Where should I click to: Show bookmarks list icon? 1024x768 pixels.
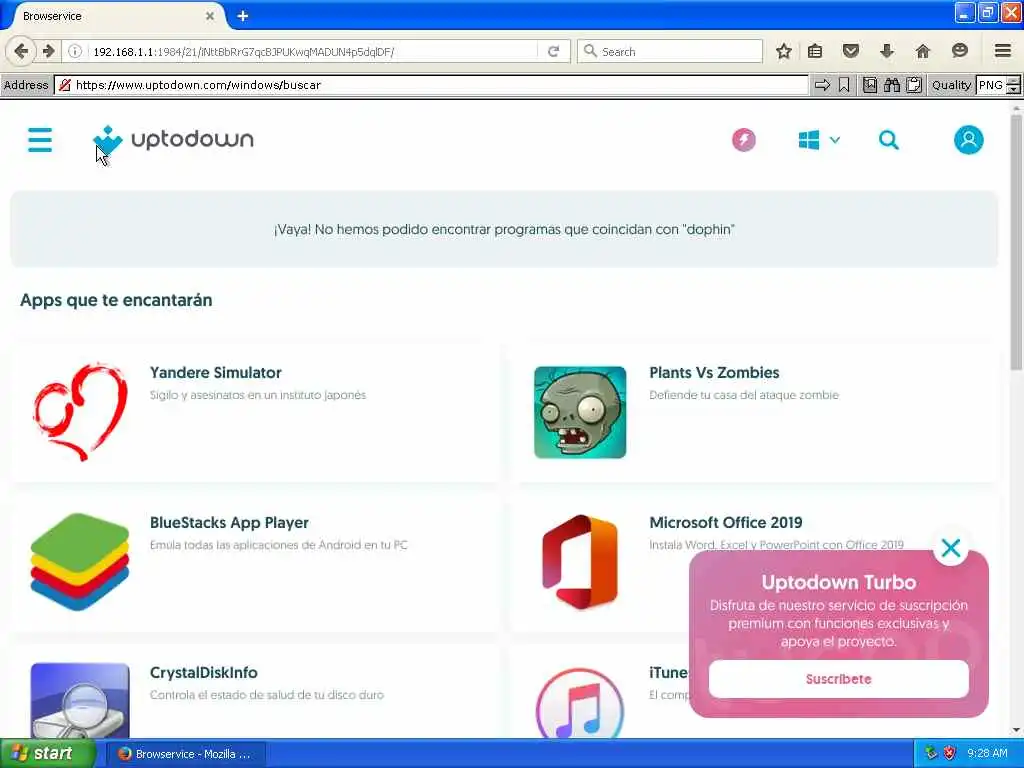point(815,51)
